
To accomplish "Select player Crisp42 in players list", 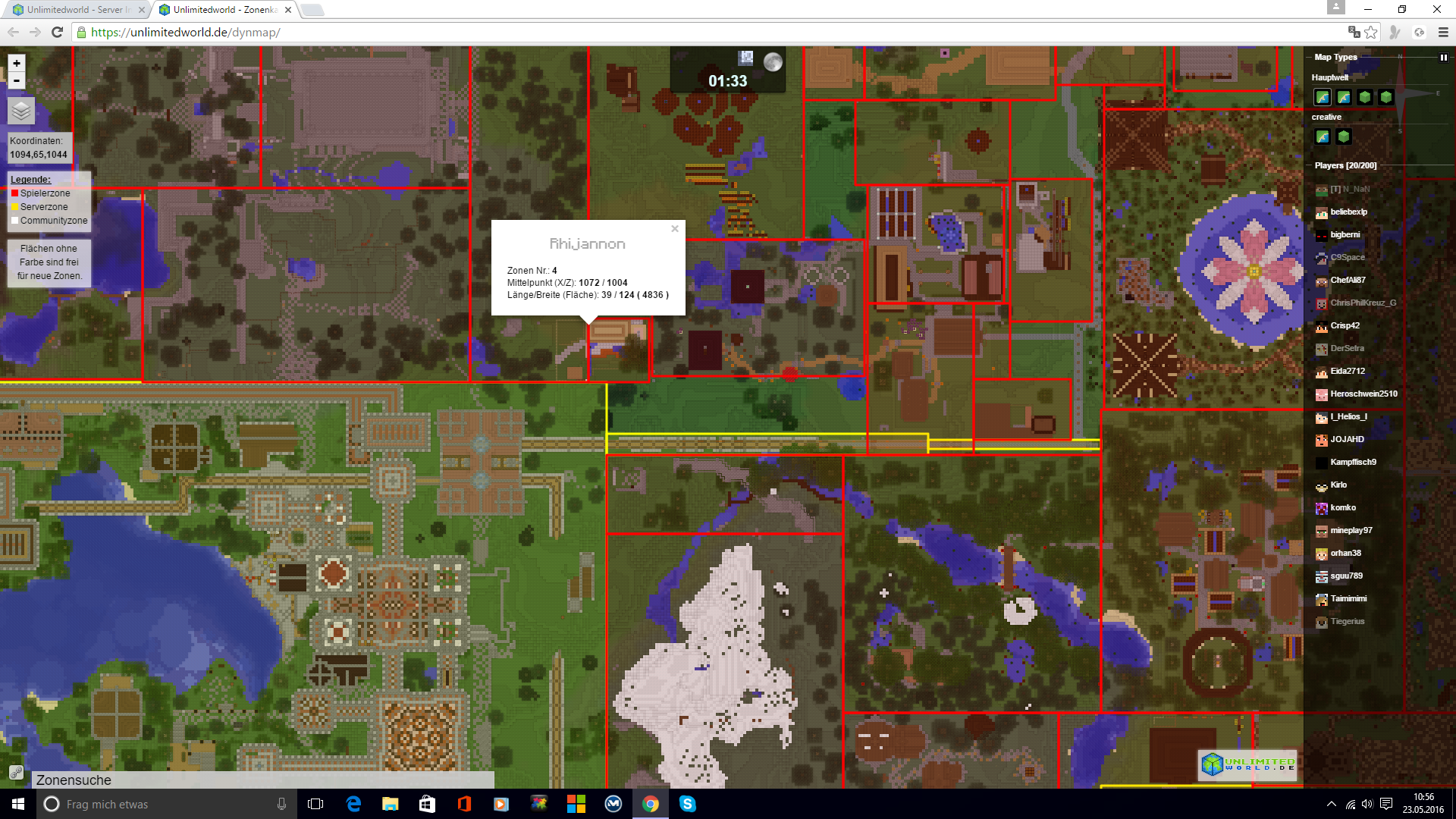I will [x=1345, y=326].
